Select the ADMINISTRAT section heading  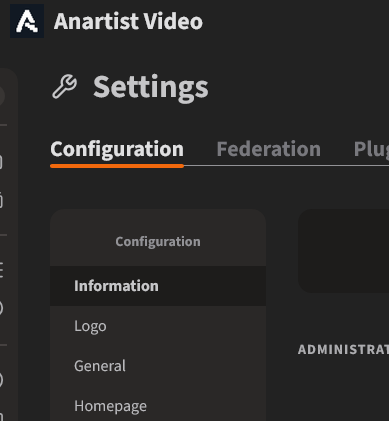point(343,350)
